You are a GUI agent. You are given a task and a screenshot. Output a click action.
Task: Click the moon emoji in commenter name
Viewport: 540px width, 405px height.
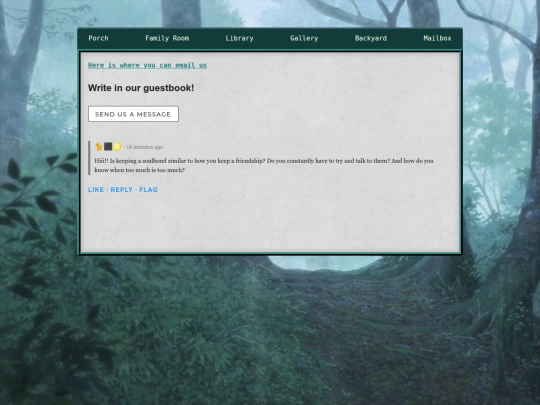pos(117,147)
